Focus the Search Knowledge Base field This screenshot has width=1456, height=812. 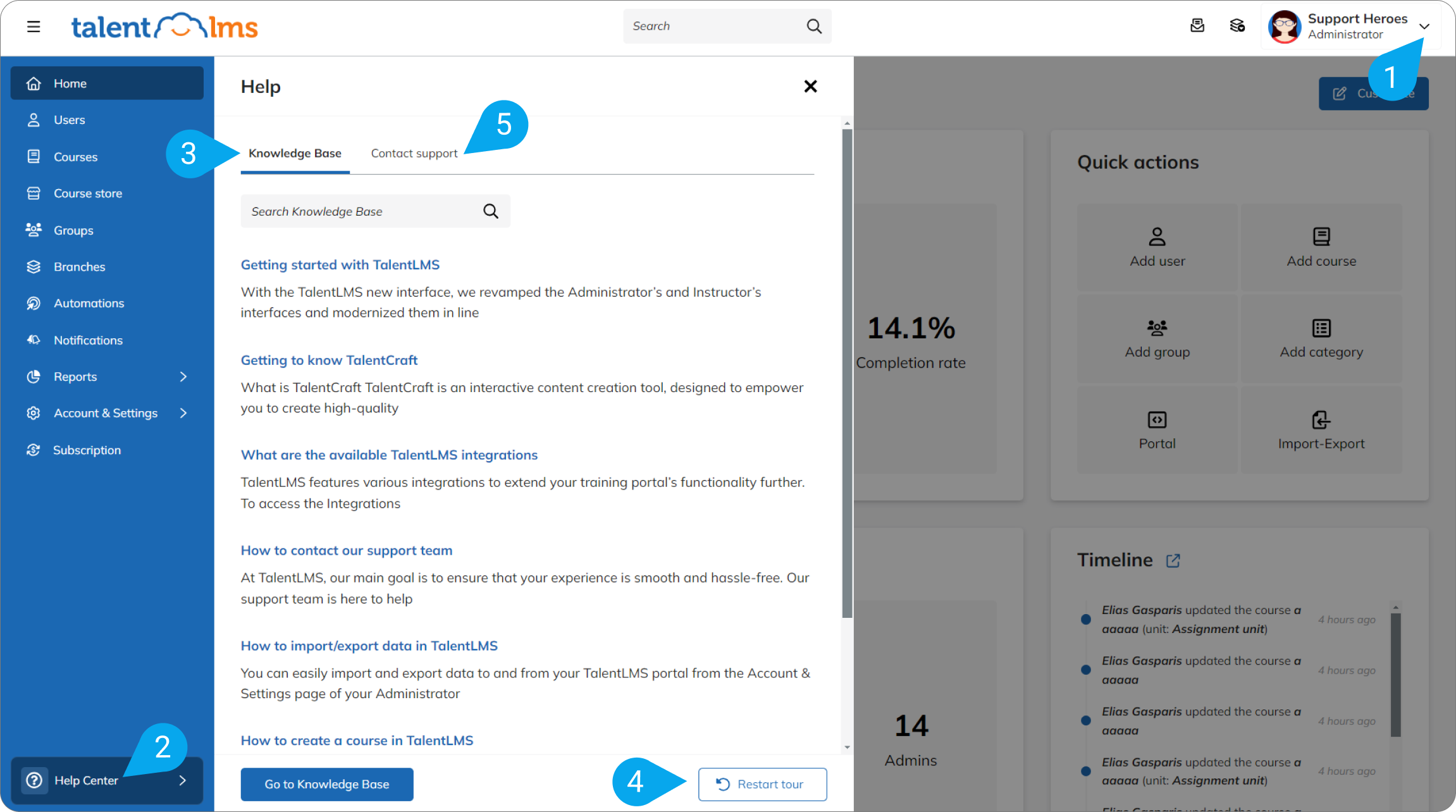375,211
